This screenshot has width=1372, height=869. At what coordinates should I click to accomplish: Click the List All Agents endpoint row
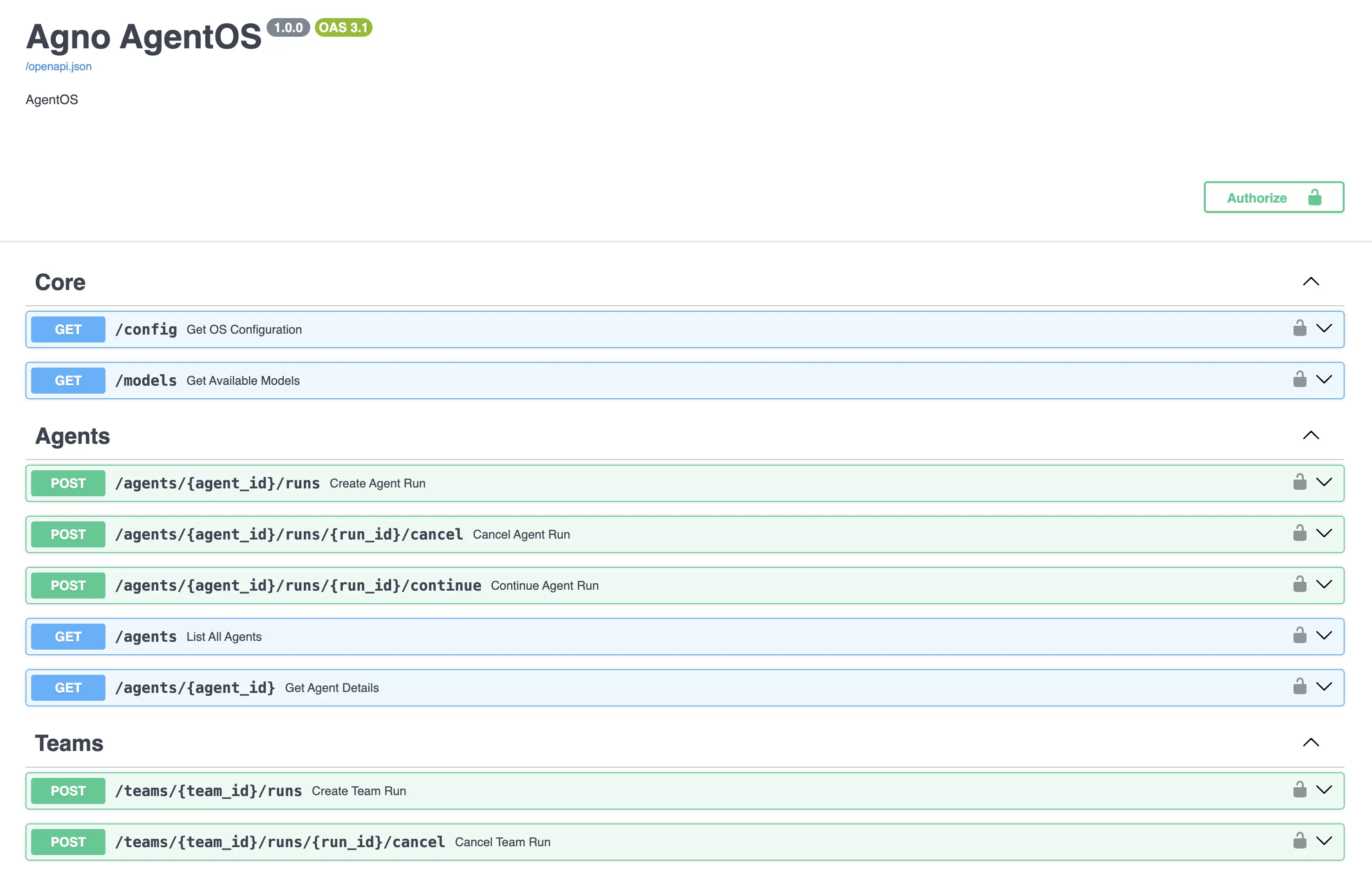click(x=456, y=636)
